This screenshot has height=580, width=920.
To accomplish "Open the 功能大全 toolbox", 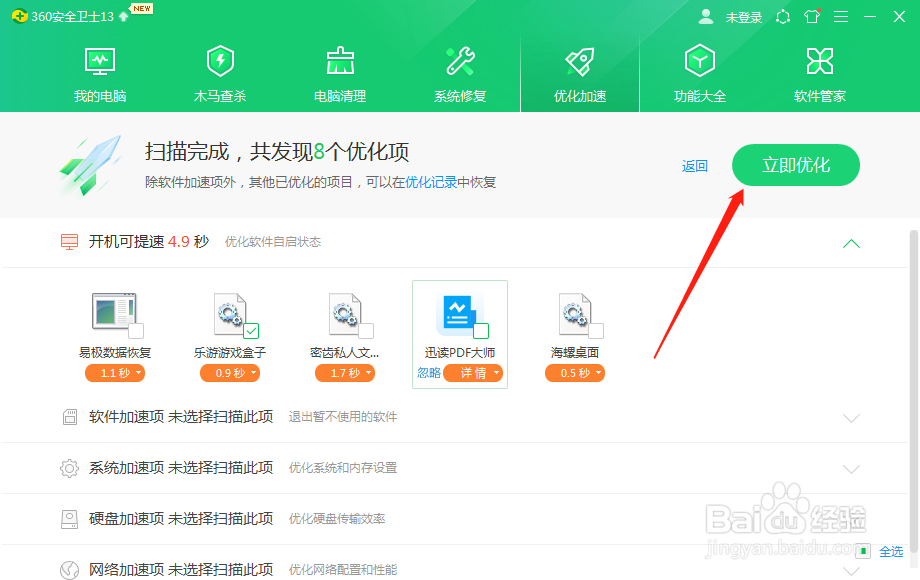I will (699, 72).
